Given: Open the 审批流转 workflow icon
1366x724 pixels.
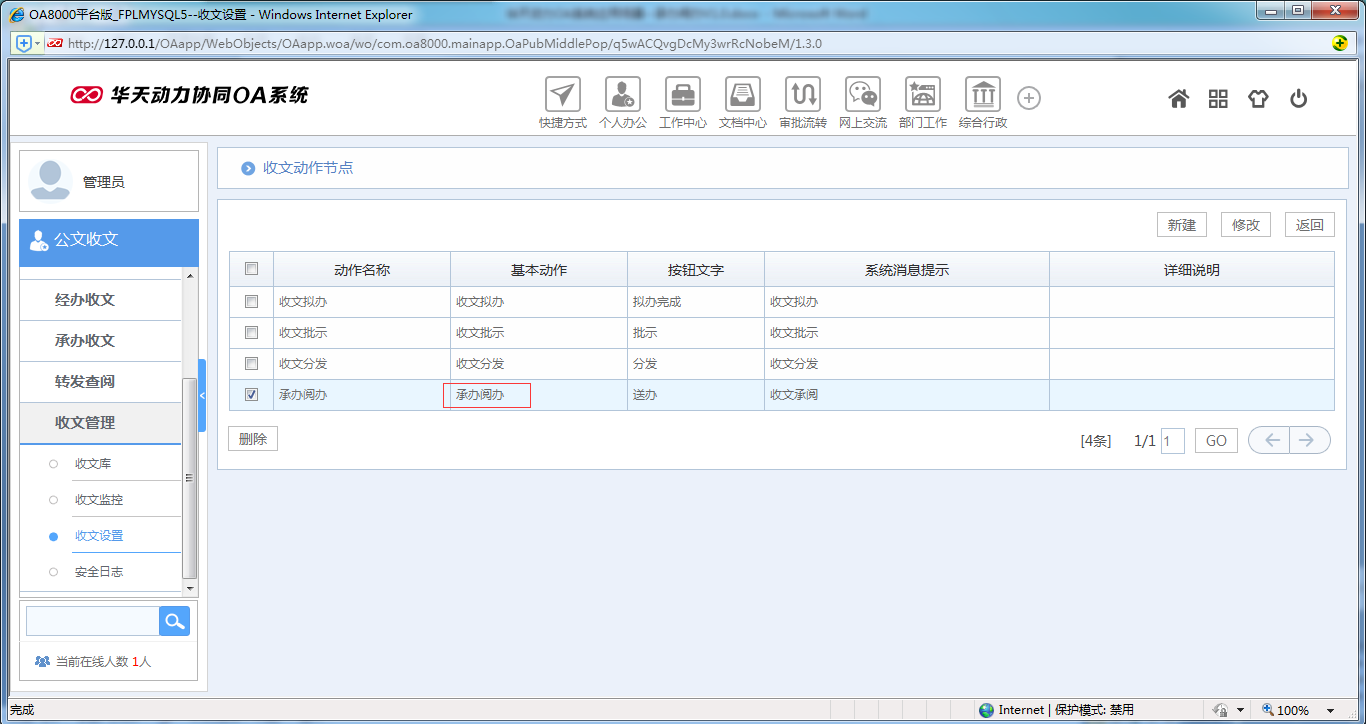Looking at the screenshot, I should point(803,95).
